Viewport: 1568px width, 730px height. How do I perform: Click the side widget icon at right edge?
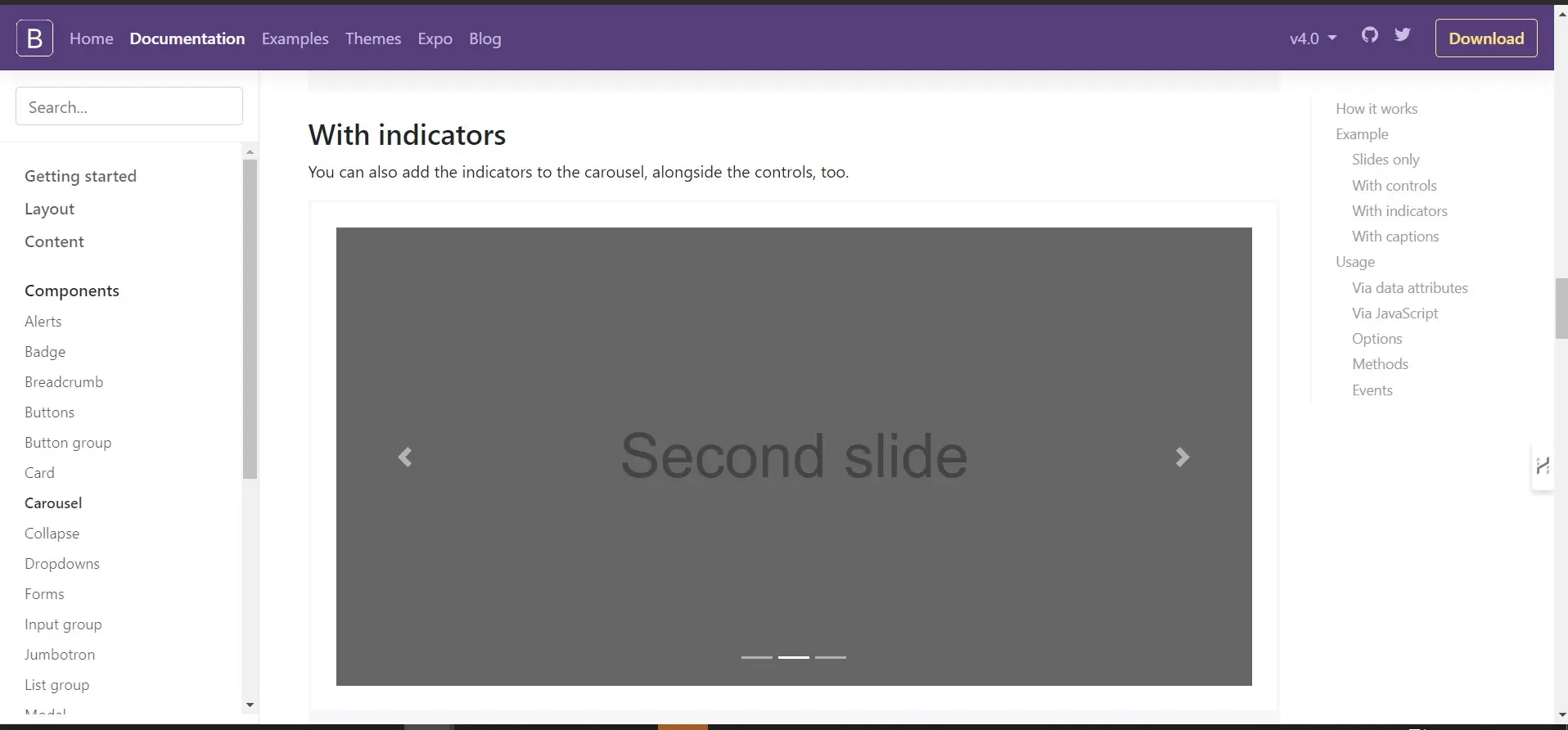click(1543, 466)
